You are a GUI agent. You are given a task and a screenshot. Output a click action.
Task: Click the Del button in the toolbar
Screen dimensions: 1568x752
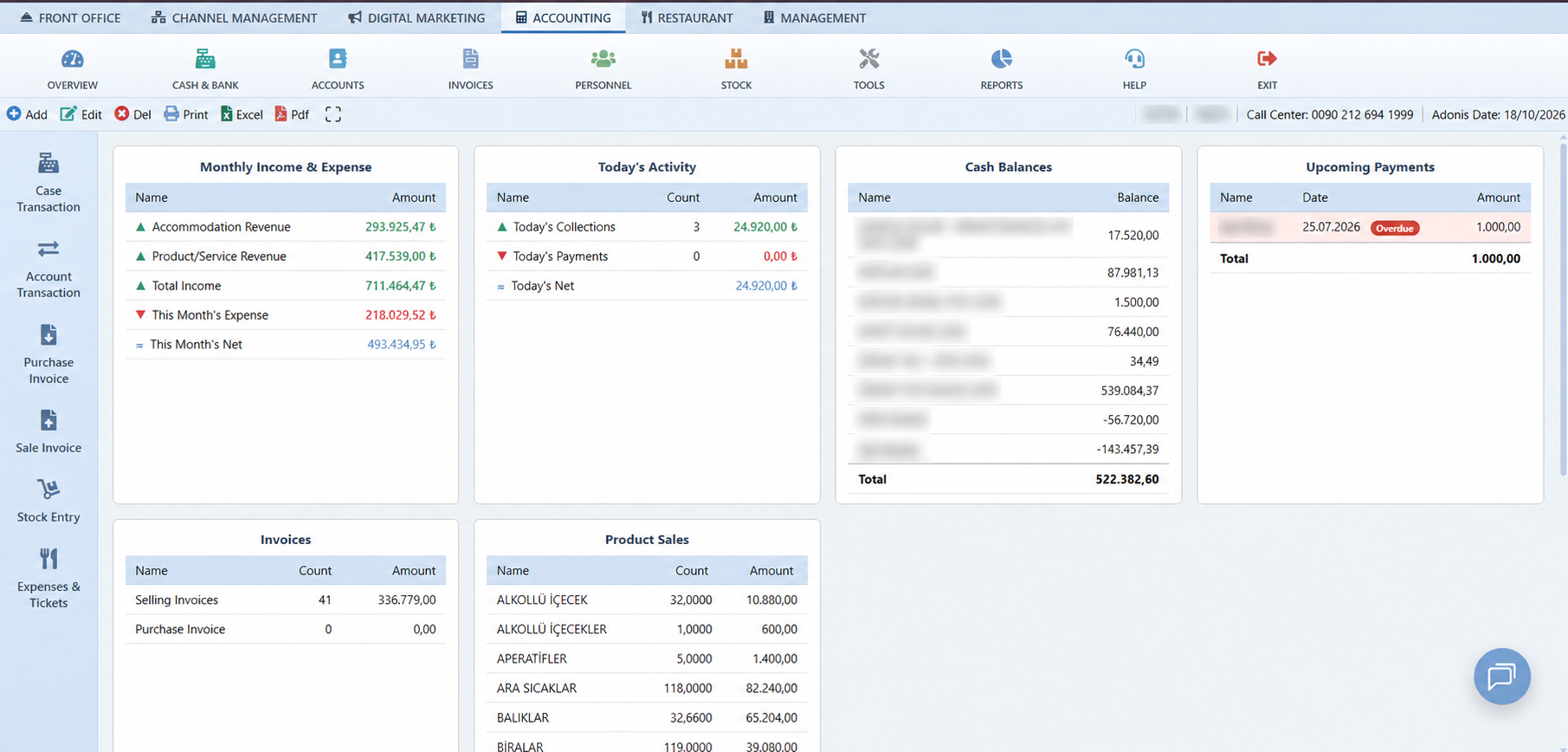(x=133, y=114)
